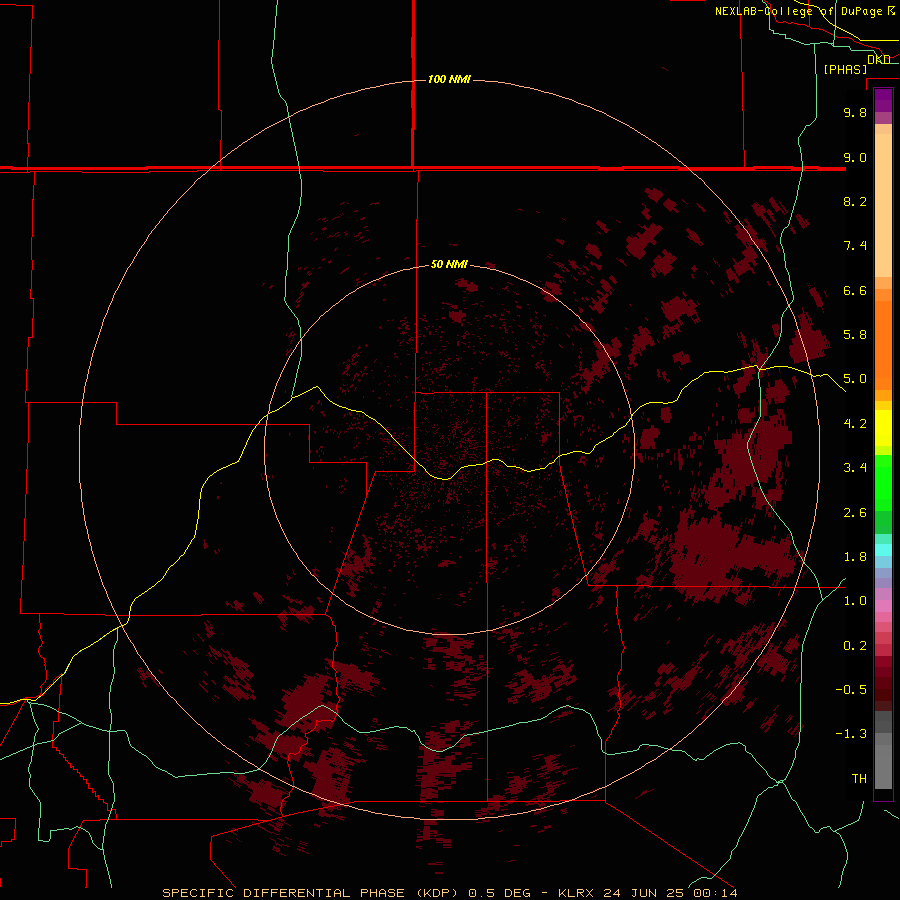Click the 50 NMI range ring label

click(449, 264)
